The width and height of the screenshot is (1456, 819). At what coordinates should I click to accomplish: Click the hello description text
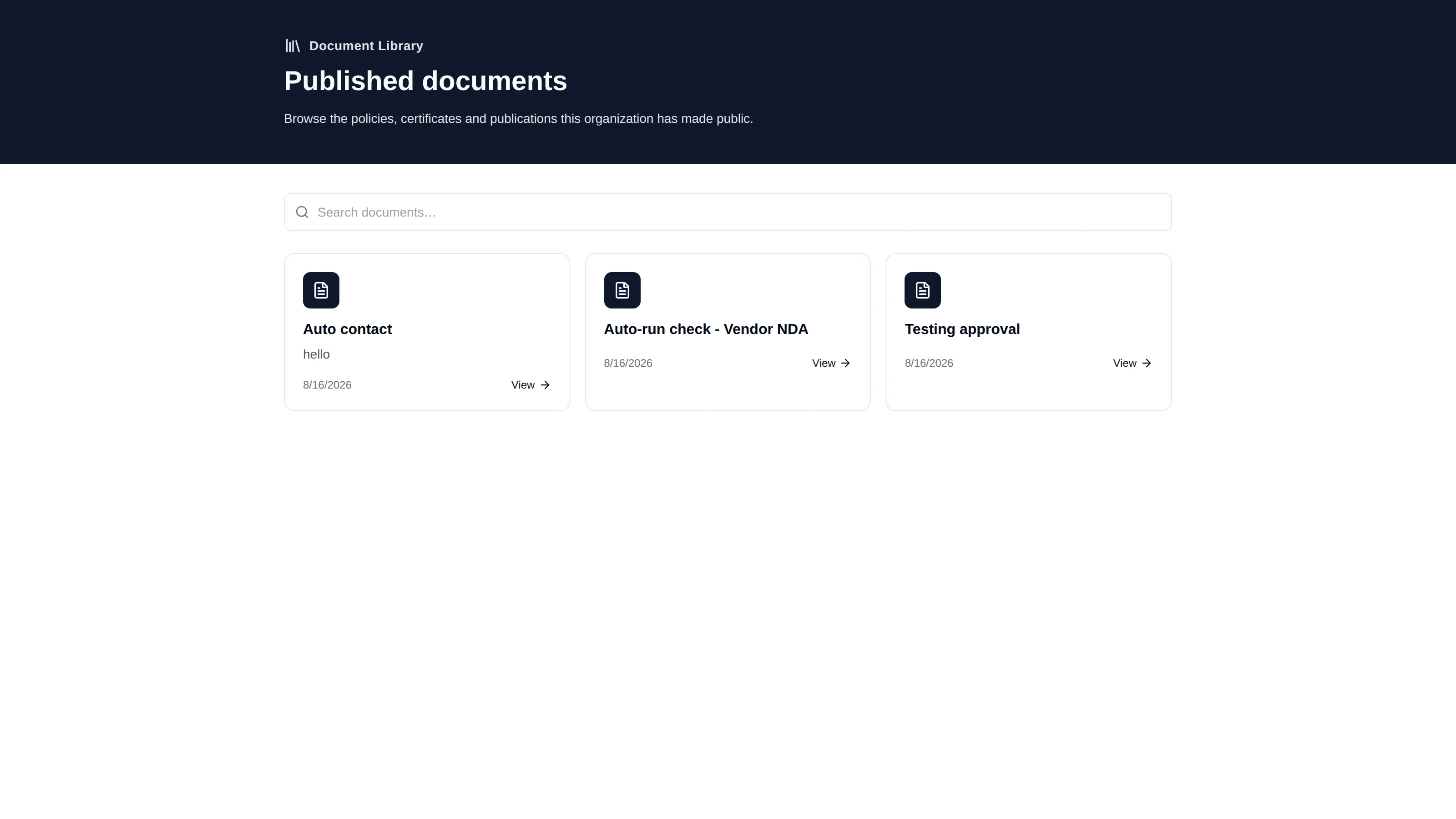pyautogui.click(x=316, y=354)
